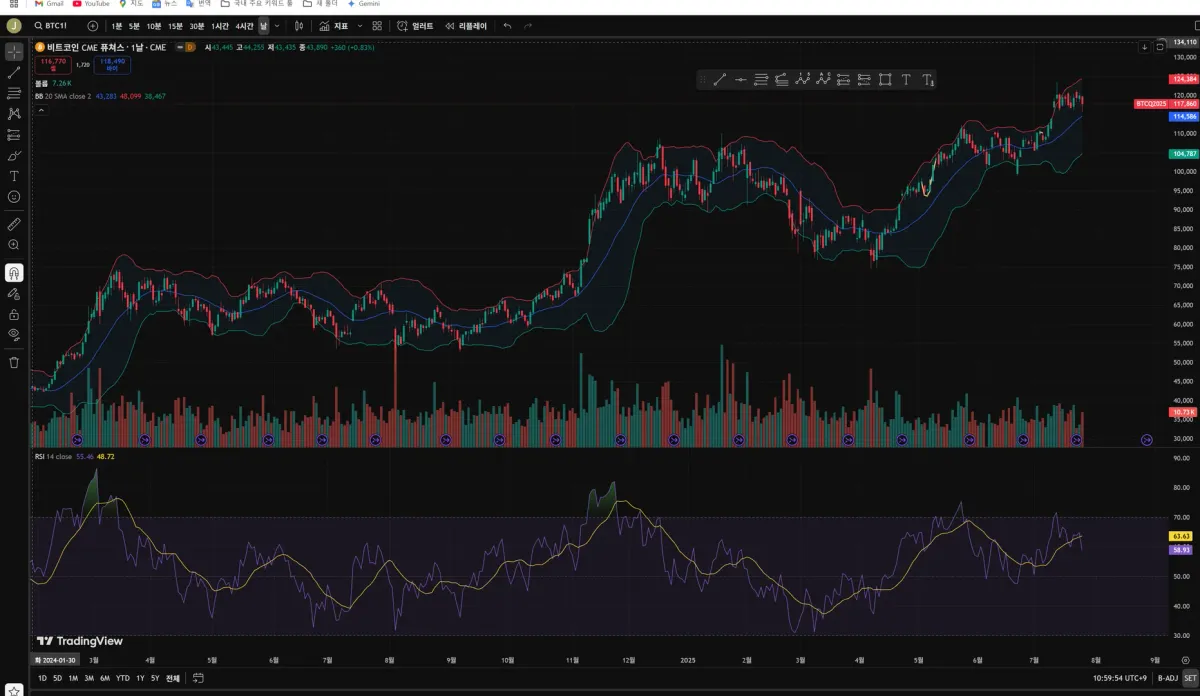Open the Fibonacci retracement tool
Image resolution: width=1200 pixels, height=696 pixels.
pyautogui.click(x=14, y=93)
